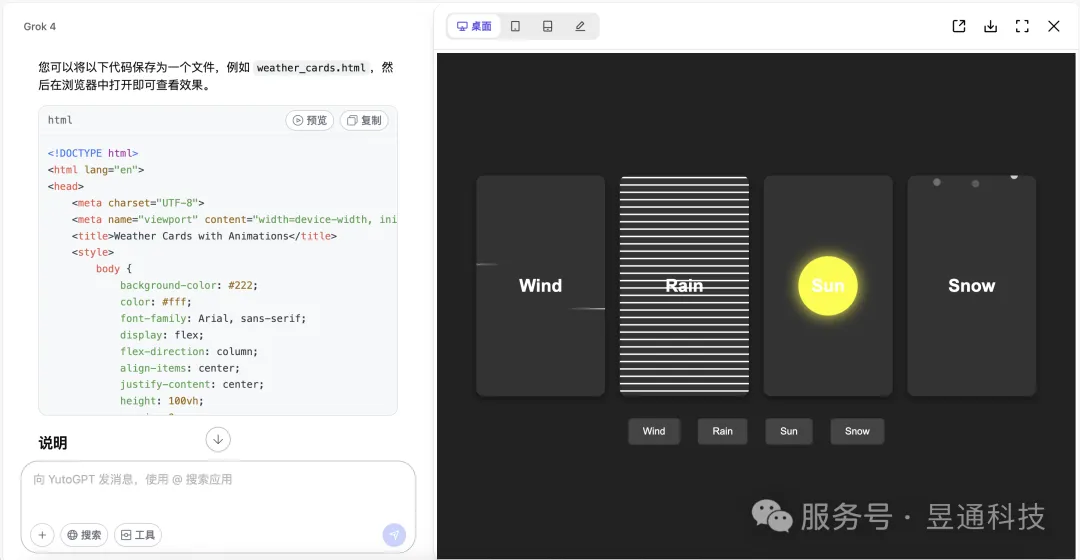
Task: Click the Snow button below the cards
Action: (857, 431)
